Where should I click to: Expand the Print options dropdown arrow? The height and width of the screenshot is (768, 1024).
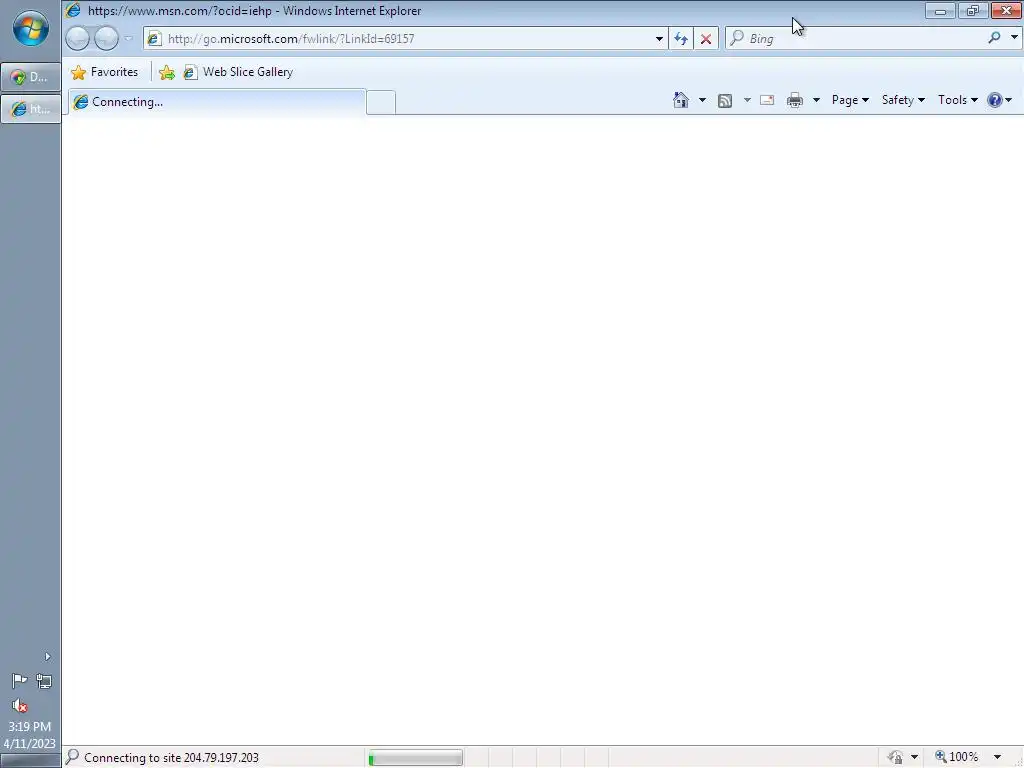coord(816,100)
